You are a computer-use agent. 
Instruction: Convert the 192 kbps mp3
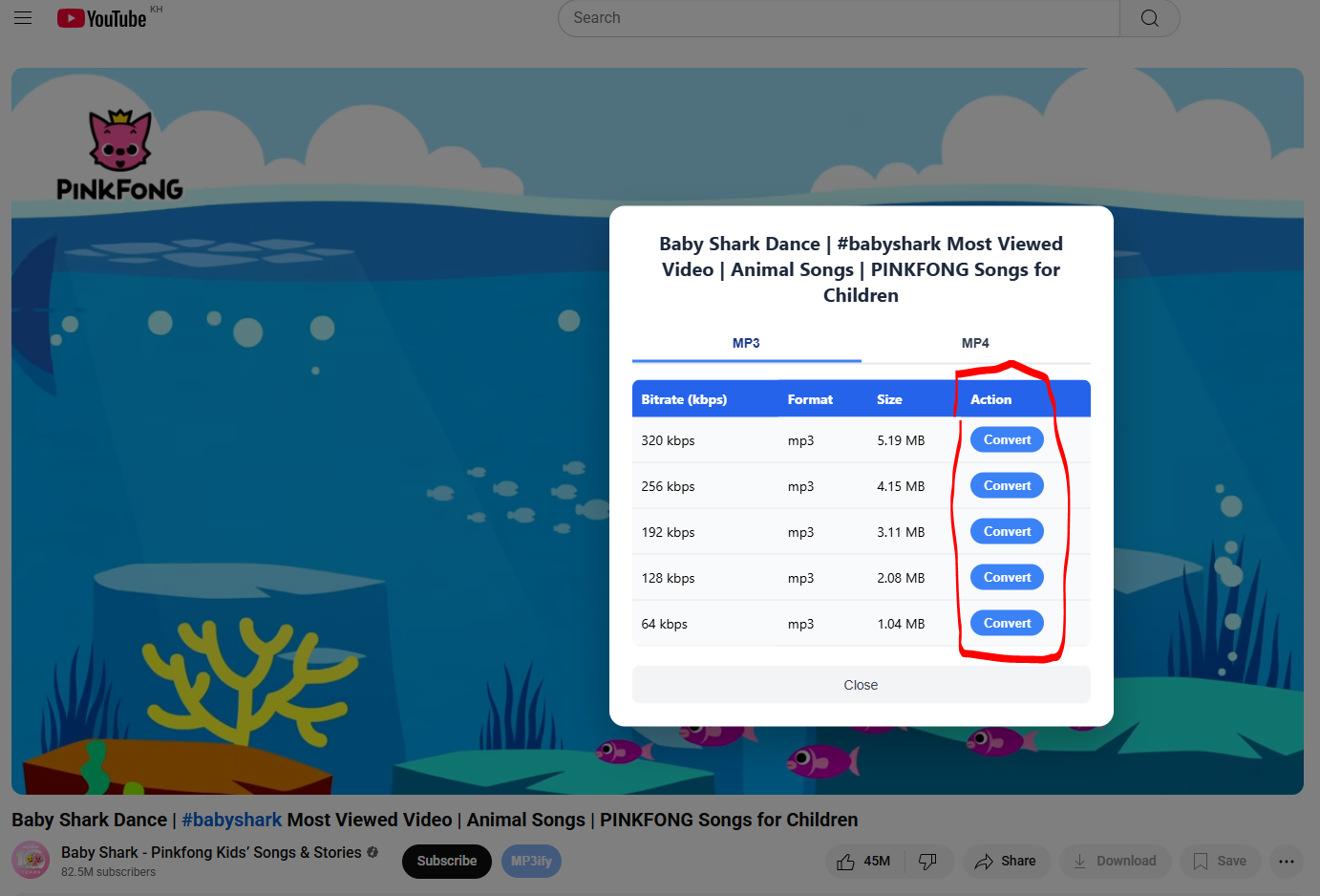[x=1007, y=531]
